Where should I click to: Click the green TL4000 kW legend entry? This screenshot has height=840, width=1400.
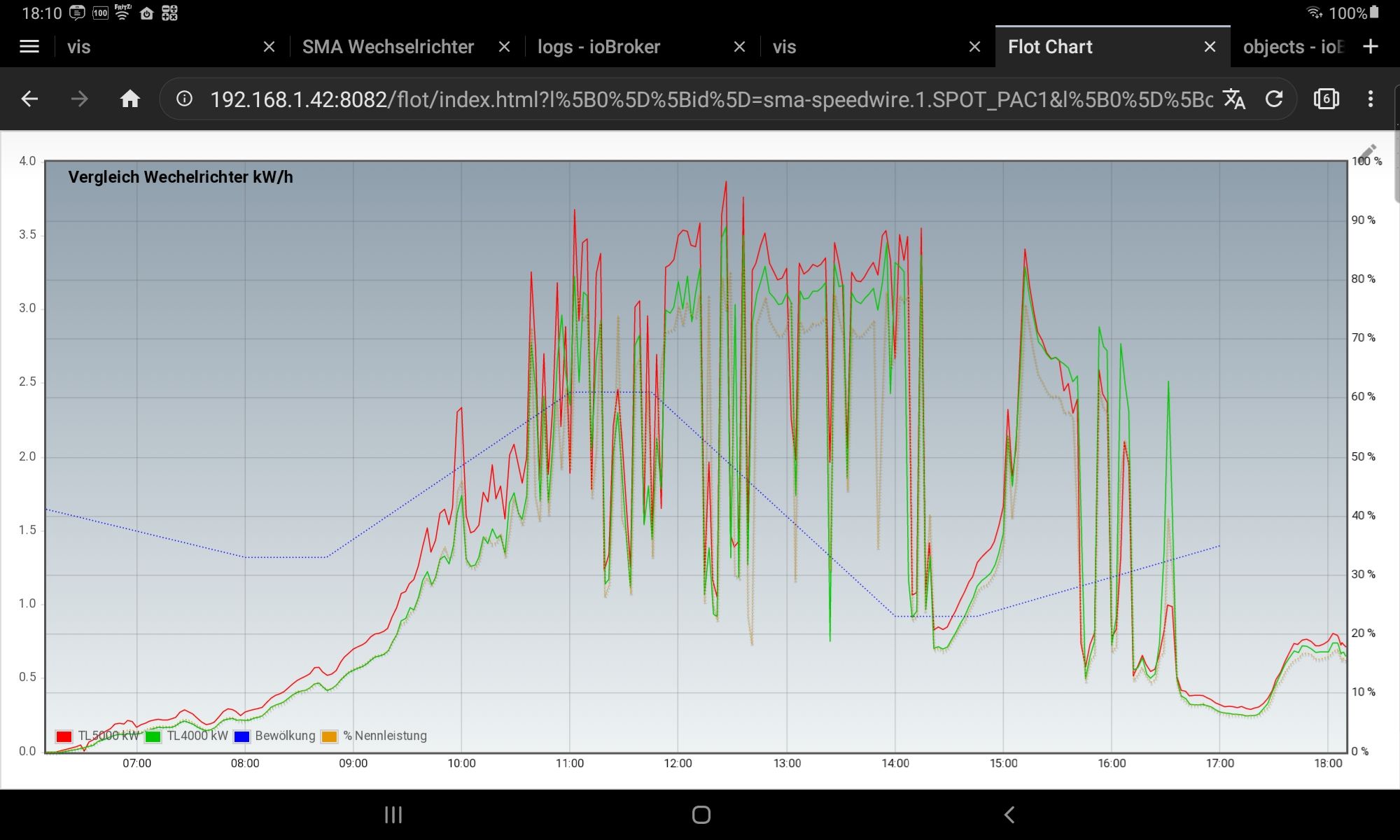pyautogui.click(x=197, y=736)
